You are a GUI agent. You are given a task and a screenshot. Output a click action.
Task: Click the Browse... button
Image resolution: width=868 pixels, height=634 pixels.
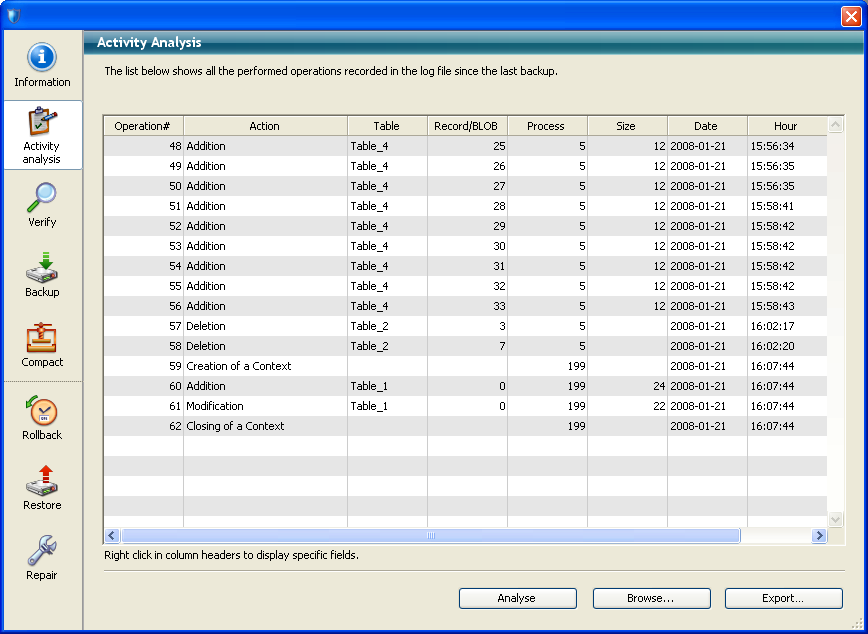(651, 598)
